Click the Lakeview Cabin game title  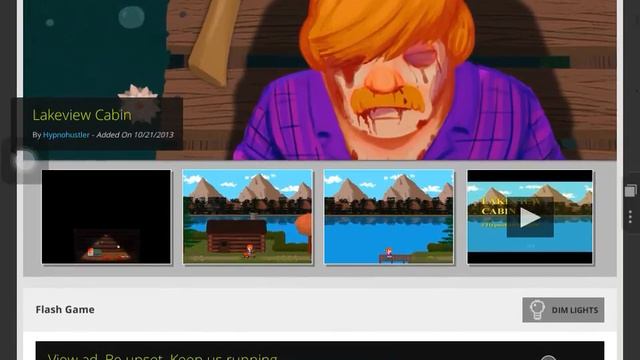tap(82, 115)
